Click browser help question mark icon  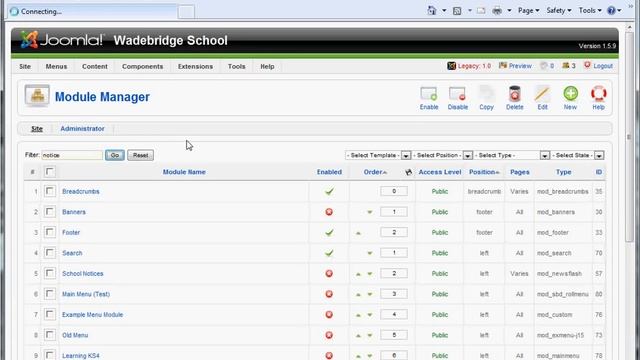click(611, 11)
